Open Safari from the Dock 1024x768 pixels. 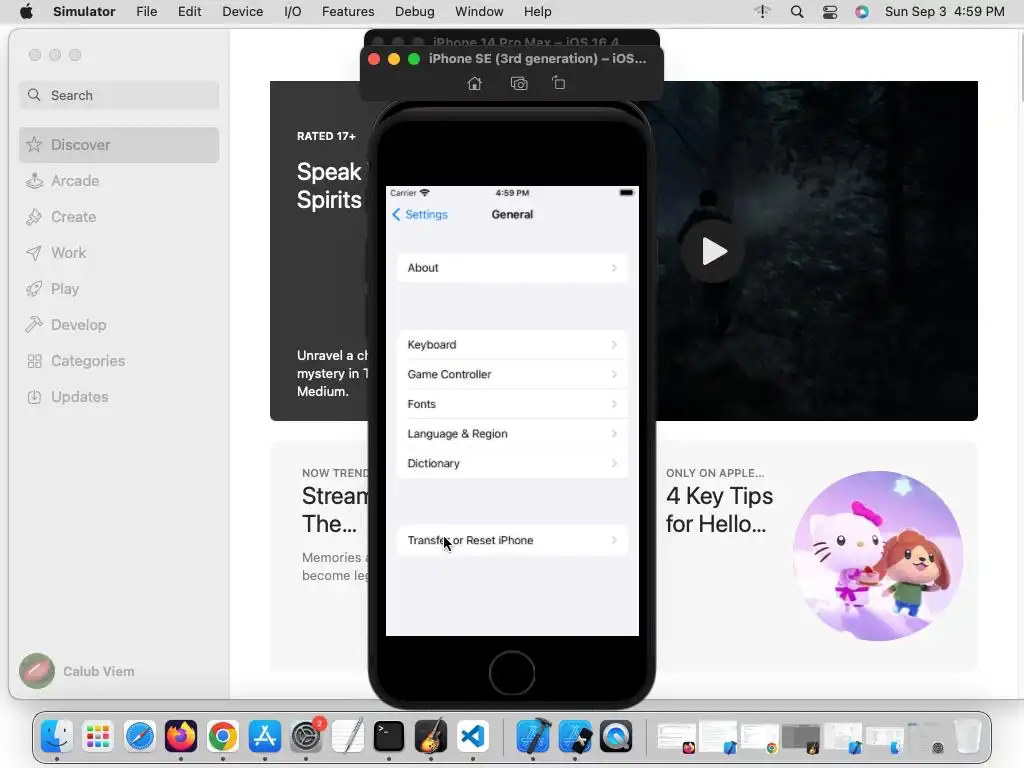coord(140,737)
